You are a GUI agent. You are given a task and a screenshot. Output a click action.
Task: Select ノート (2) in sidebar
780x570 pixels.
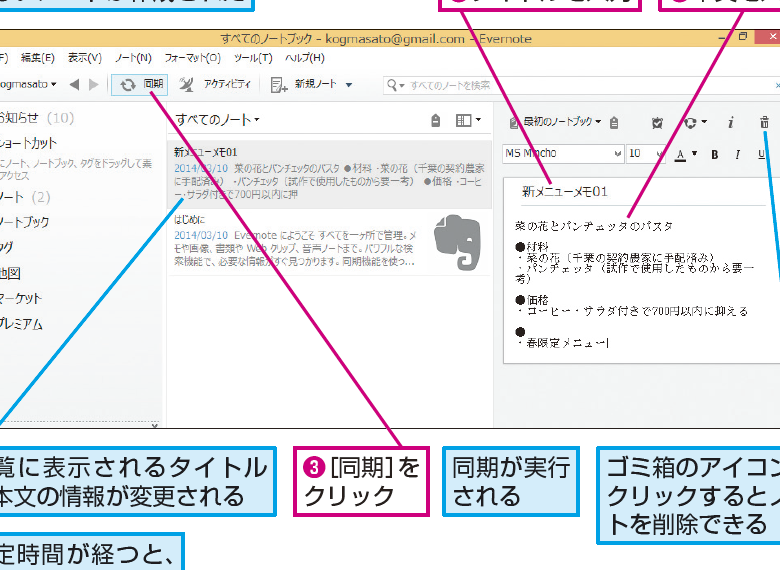25,197
